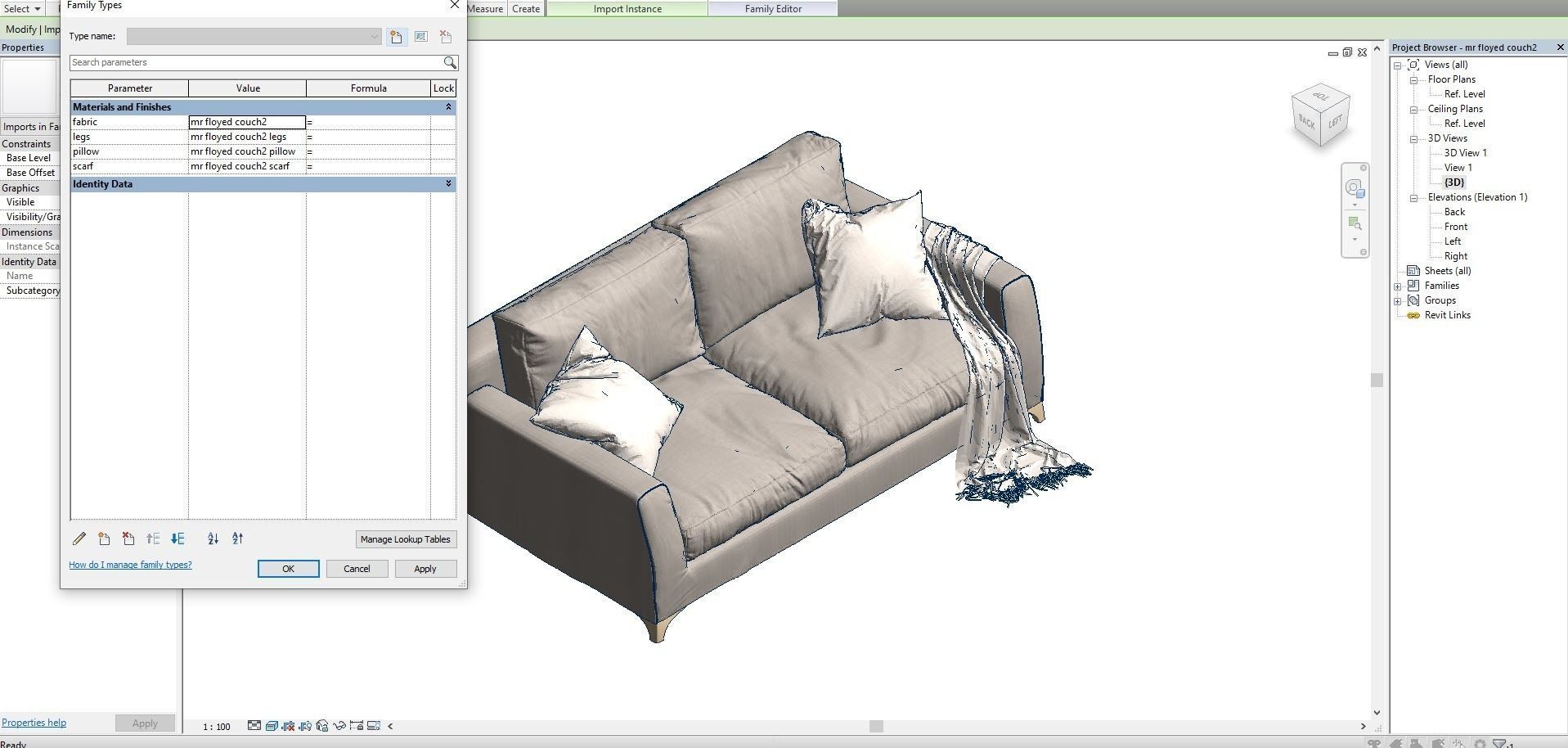Click the New Parameter icon at dialog bottom

tap(104, 538)
